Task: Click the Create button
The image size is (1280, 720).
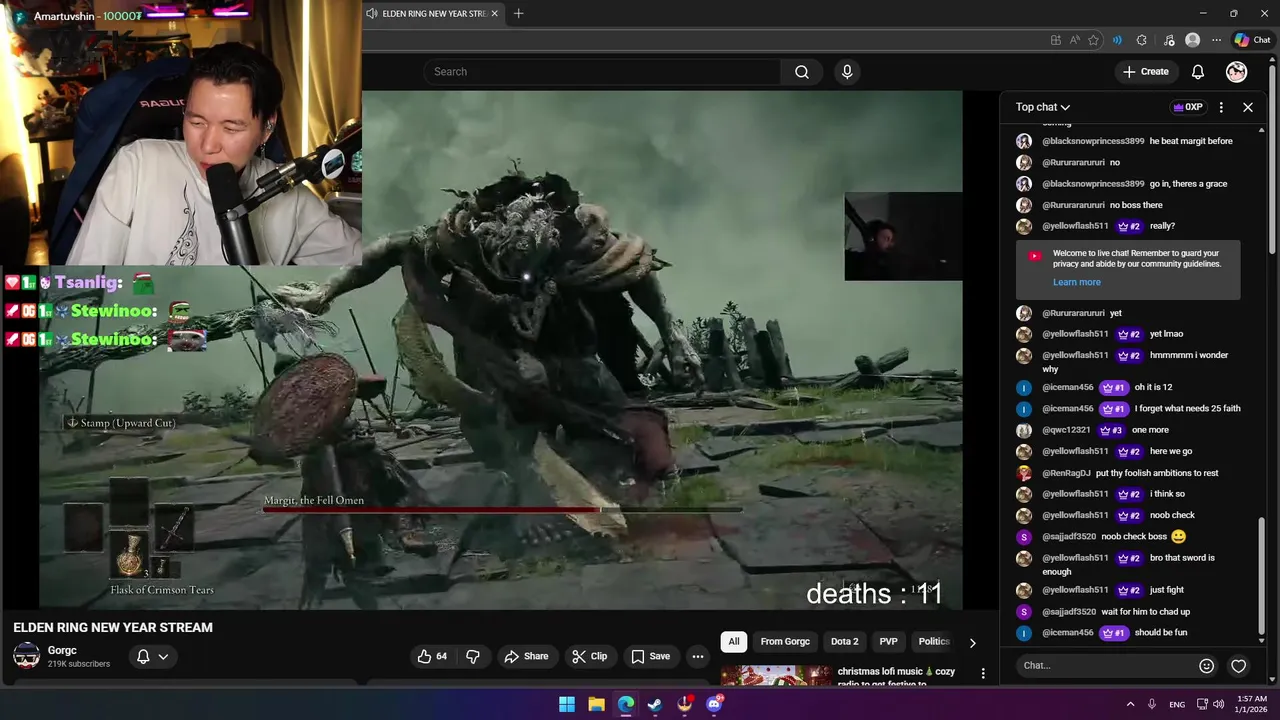Action: [x=1145, y=72]
